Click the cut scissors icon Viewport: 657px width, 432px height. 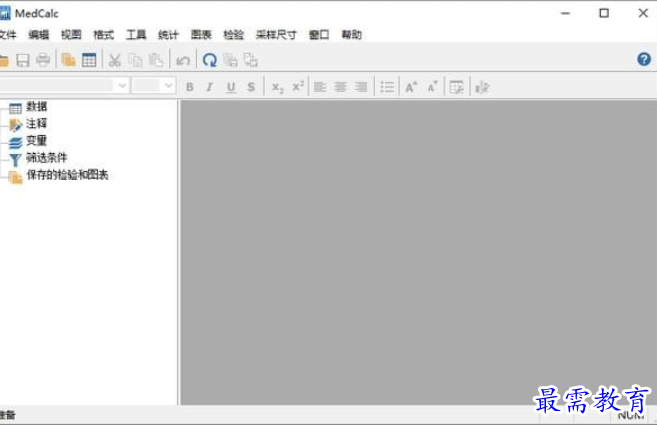click(x=114, y=61)
